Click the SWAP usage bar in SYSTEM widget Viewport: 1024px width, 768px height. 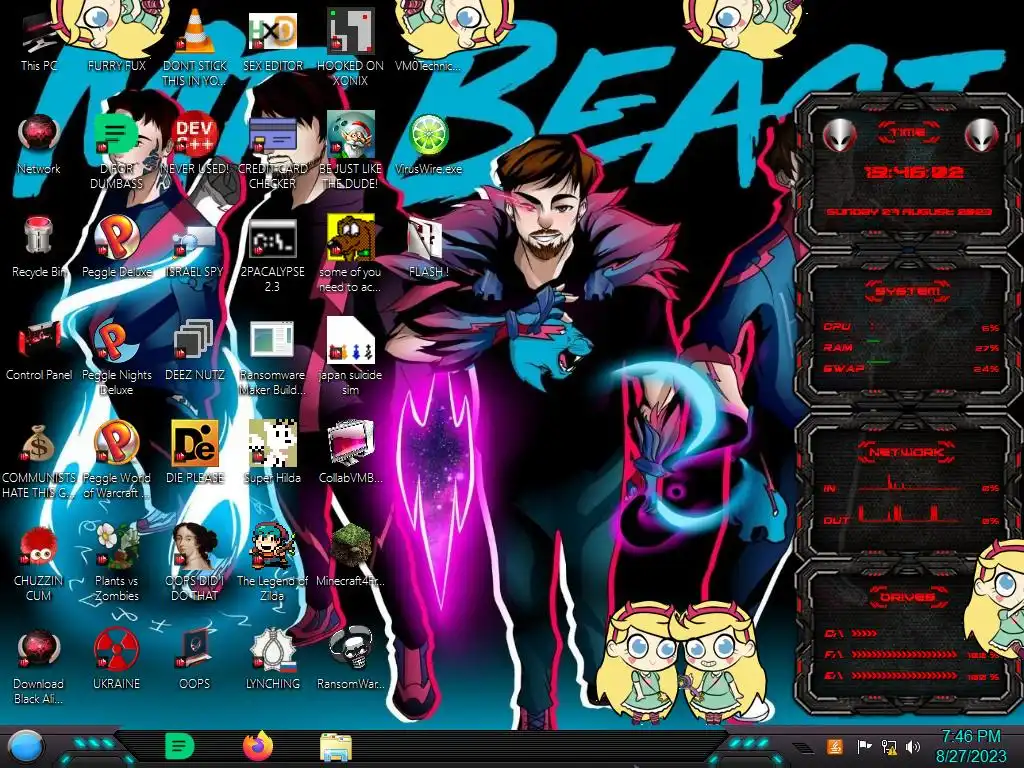point(911,368)
